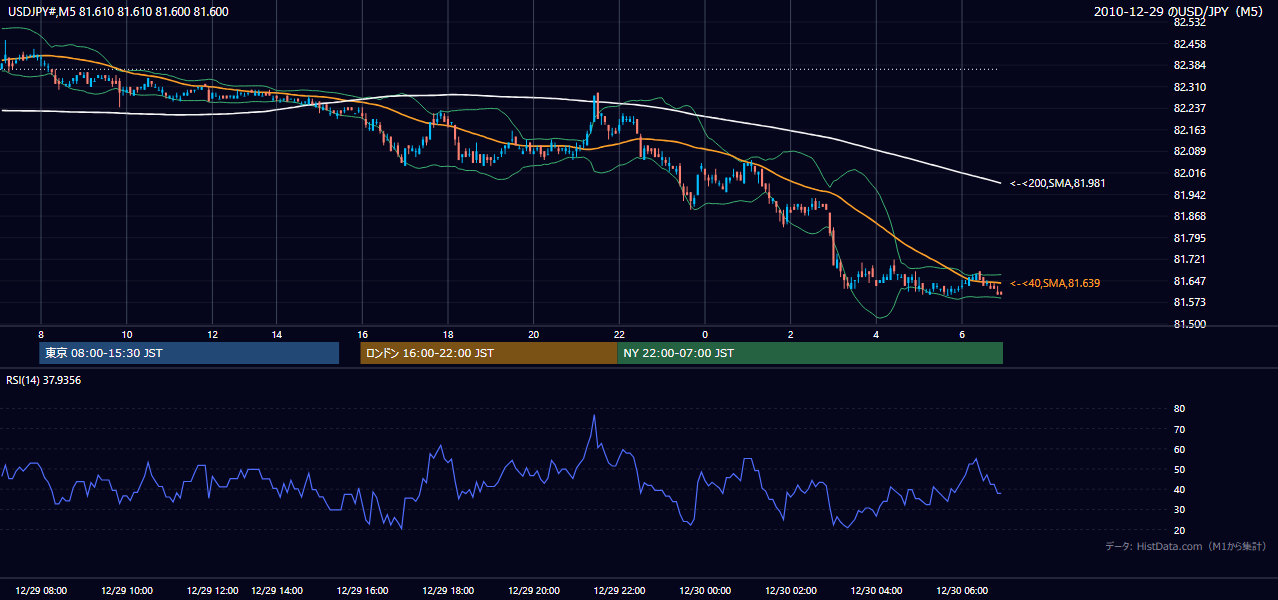Click price axis value 81.647
Screen dimensions: 1278x600
(x=1191, y=281)
